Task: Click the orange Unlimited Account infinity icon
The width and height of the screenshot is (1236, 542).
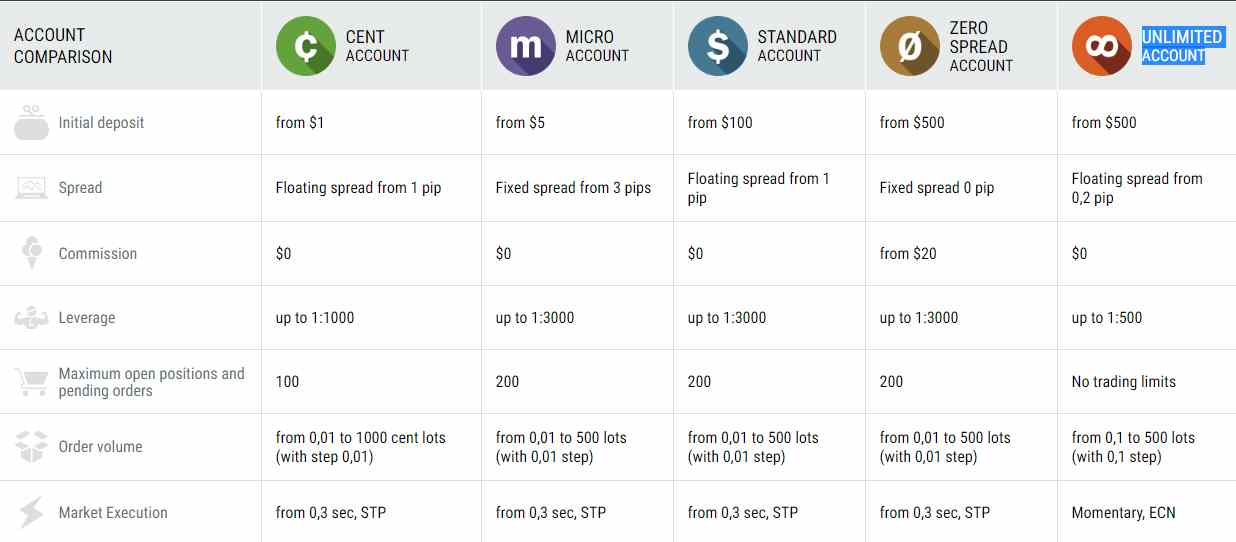Action: [1102, 46]
